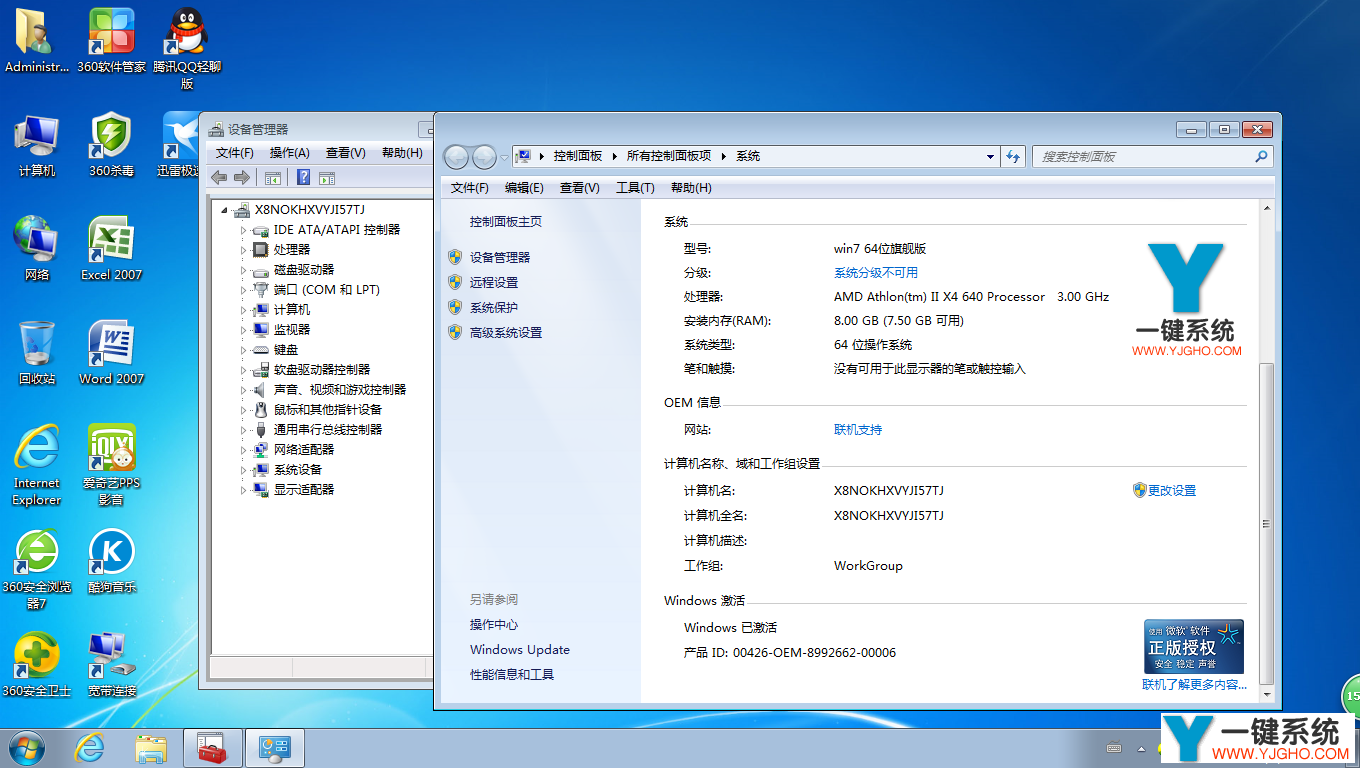The width and height of the screenshot is (1360, 768).
Task: Open 360软件管家 desktop shortcut
Action: click(111, 41)
